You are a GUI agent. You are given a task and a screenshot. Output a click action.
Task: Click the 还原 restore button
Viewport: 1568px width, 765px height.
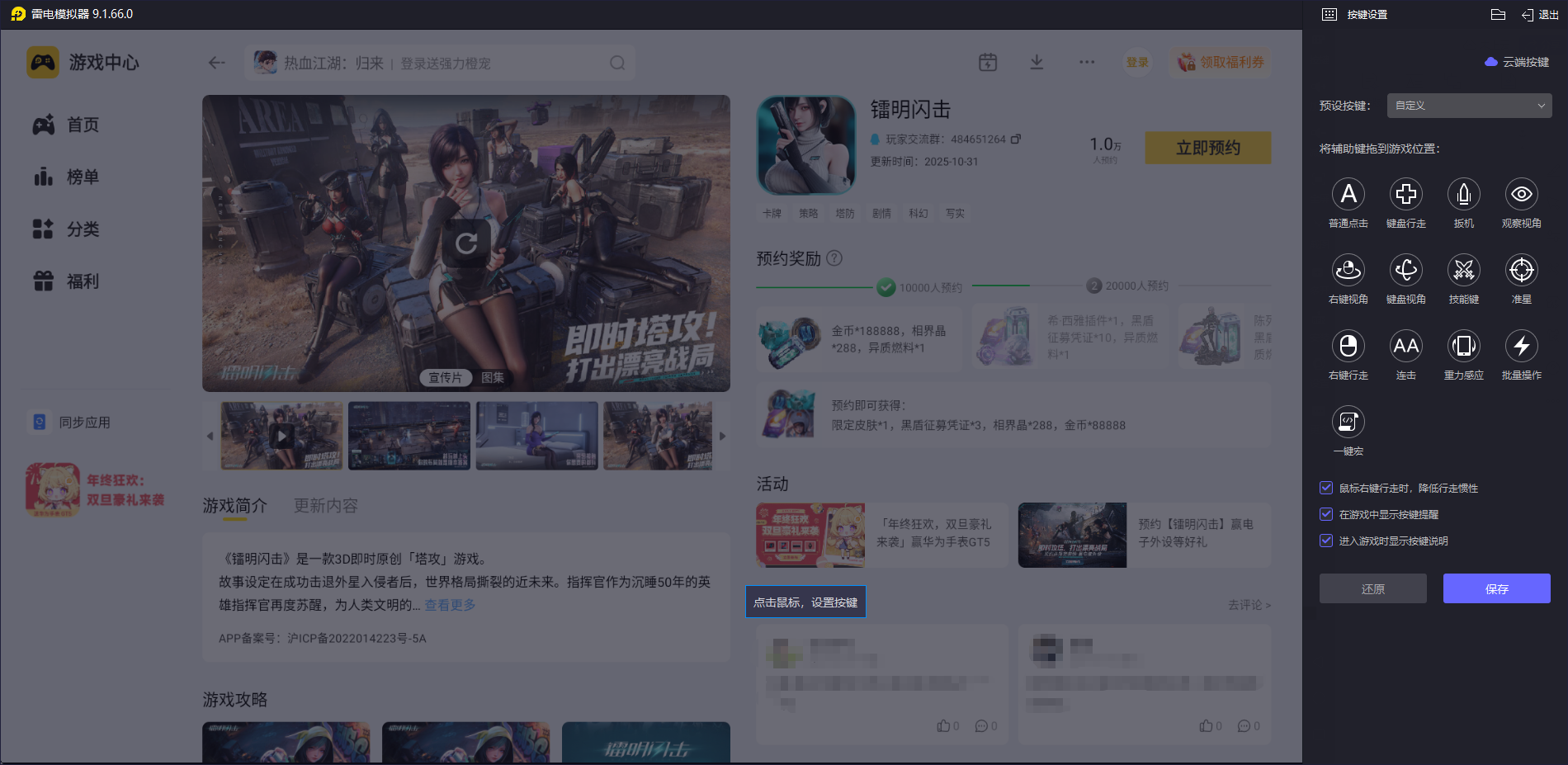1373,588
